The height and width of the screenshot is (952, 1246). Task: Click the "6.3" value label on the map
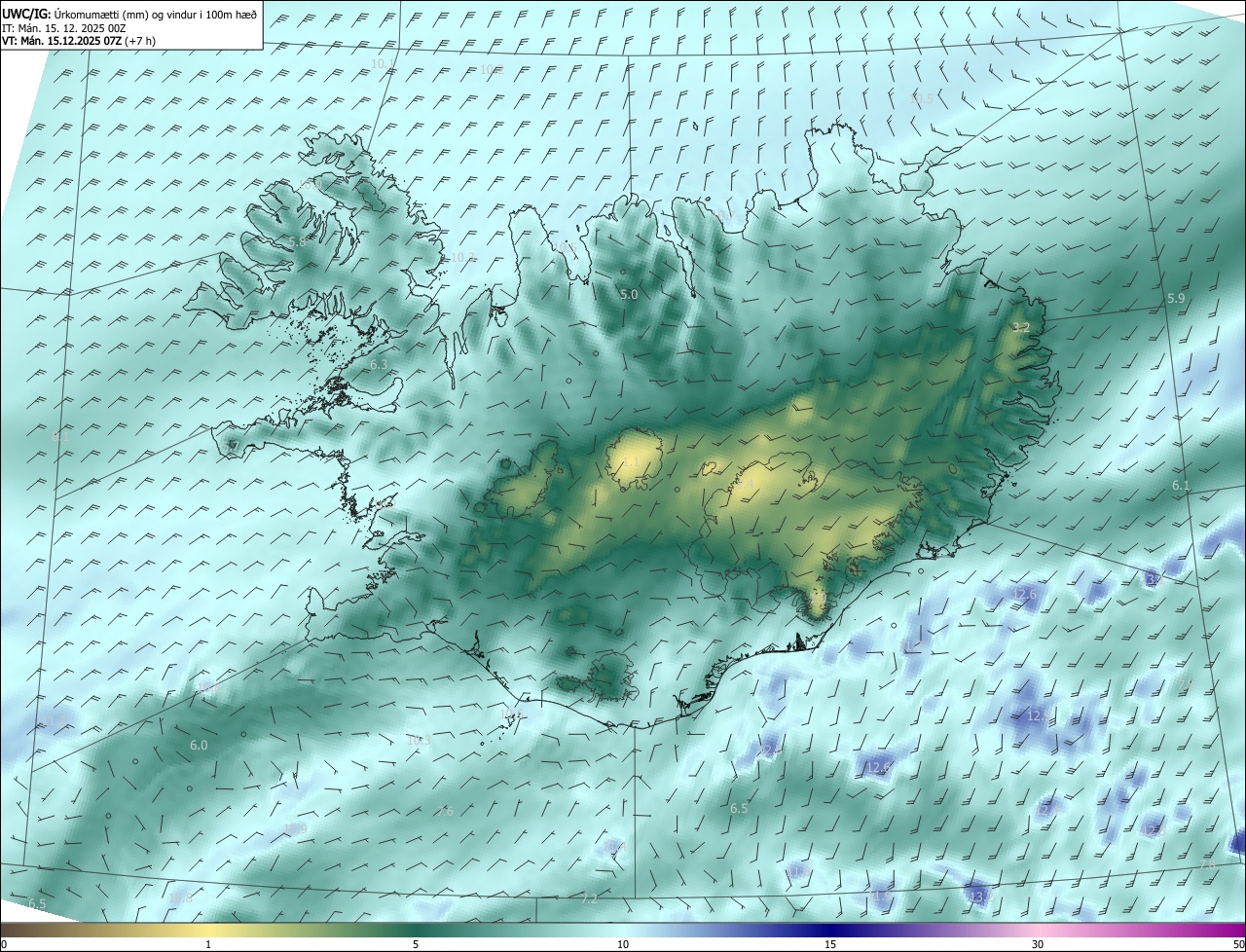(x=379, y=364)
